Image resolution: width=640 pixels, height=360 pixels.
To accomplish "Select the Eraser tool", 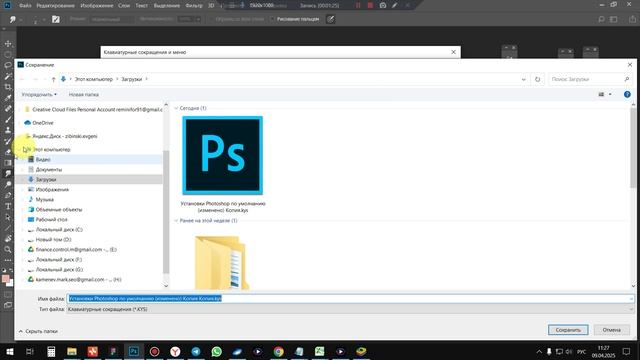I will pos(8,152).
